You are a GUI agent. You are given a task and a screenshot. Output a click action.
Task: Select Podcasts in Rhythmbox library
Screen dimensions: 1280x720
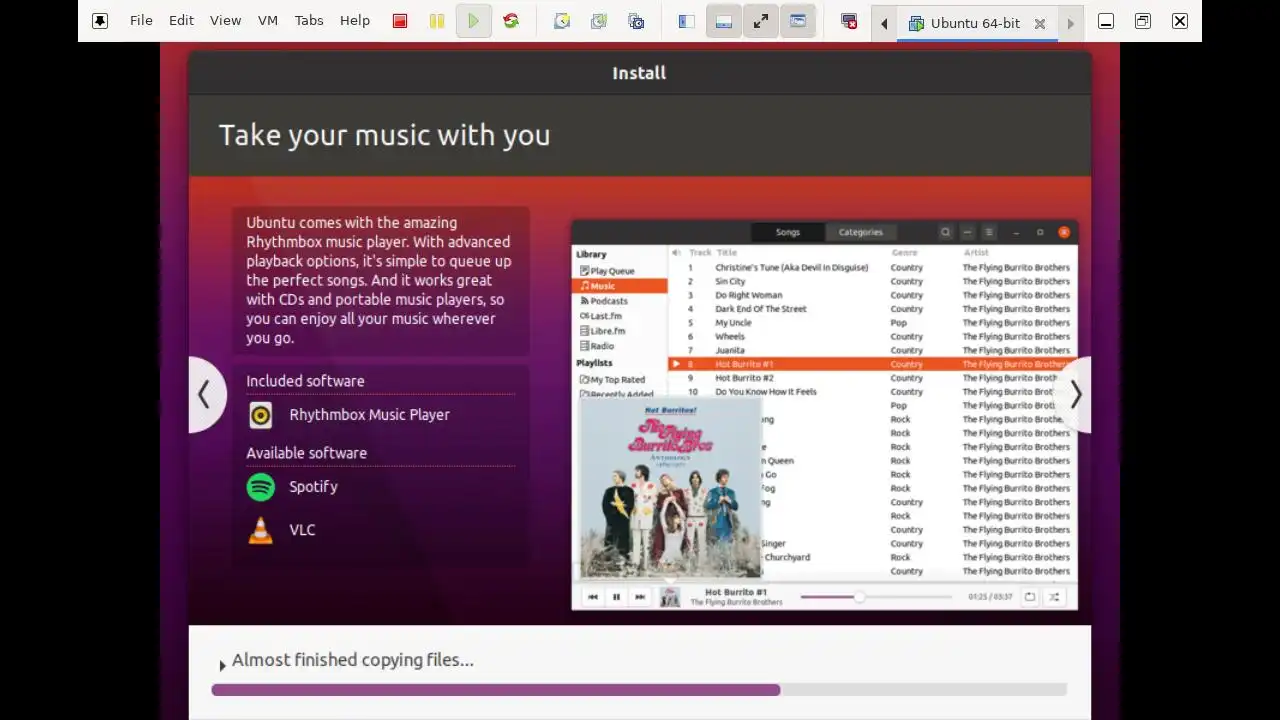tap(620, 301)
